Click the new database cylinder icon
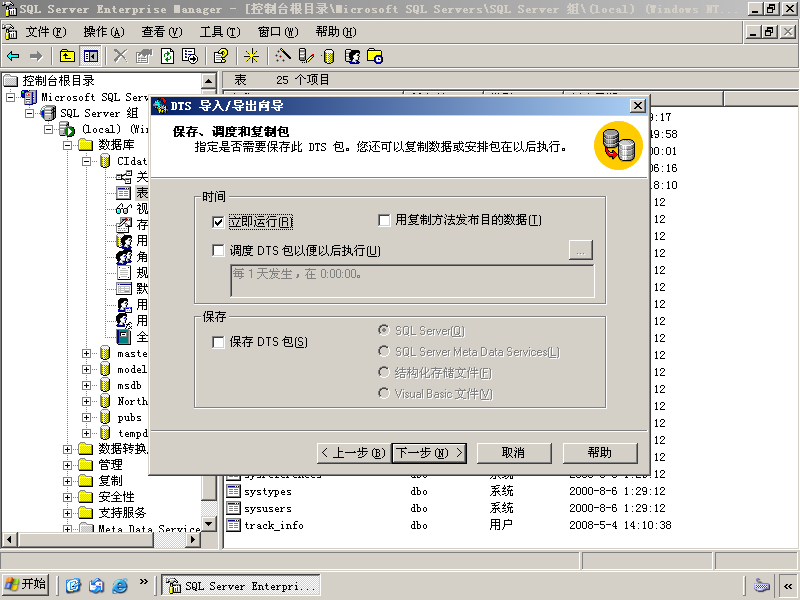 pos(329,56)
